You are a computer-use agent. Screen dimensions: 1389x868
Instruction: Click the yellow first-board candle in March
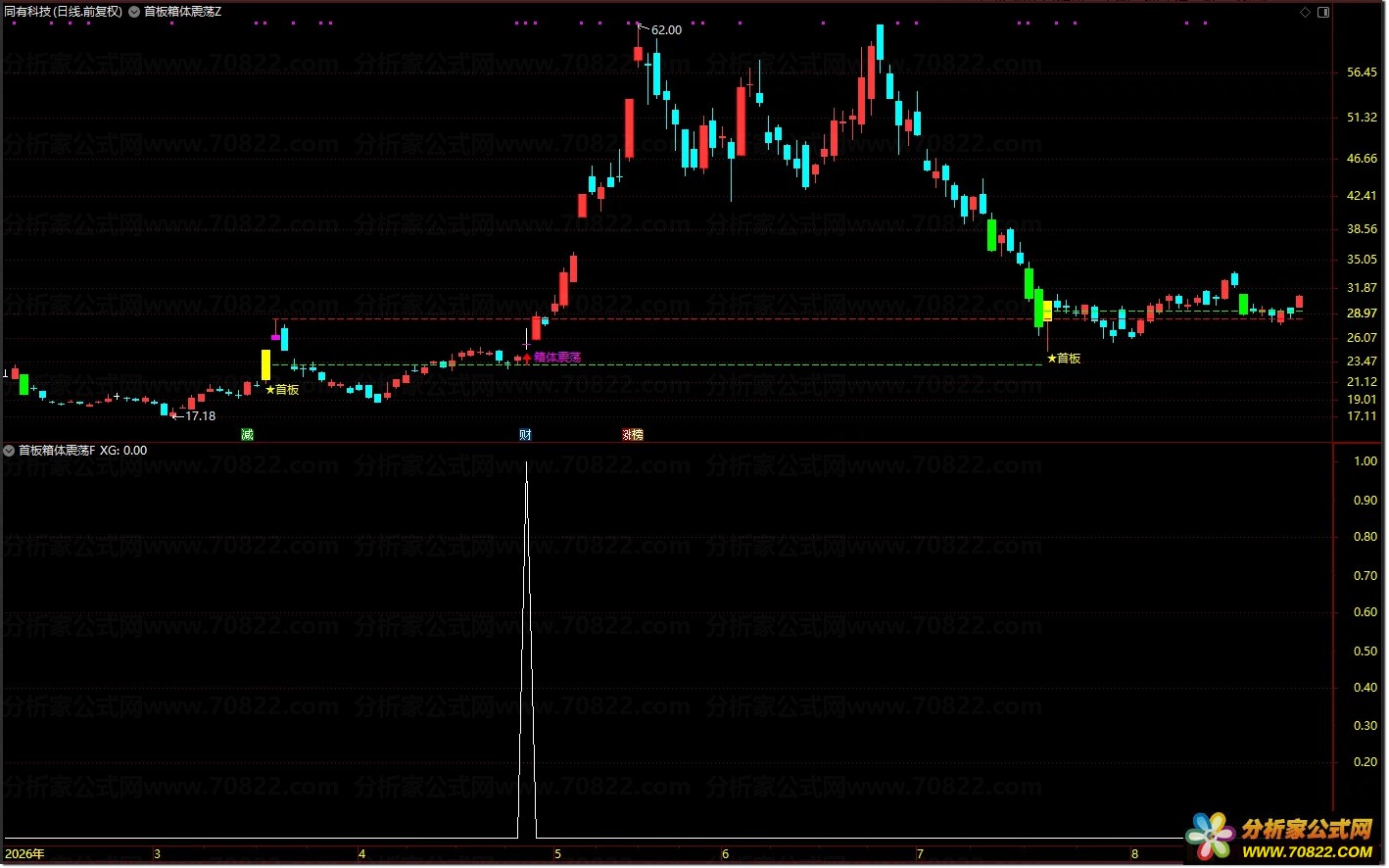[x=265, y=365]
